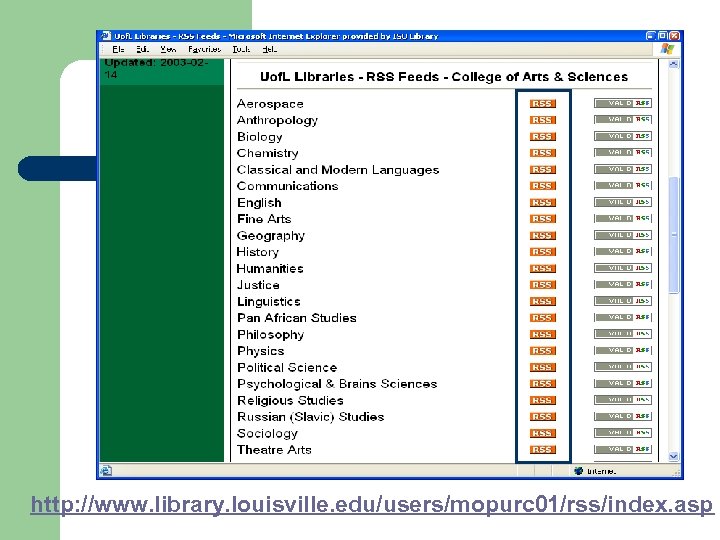Click the Valid RSS badge for Theatre Arts
720x540 pixels.
click(623, 450)
